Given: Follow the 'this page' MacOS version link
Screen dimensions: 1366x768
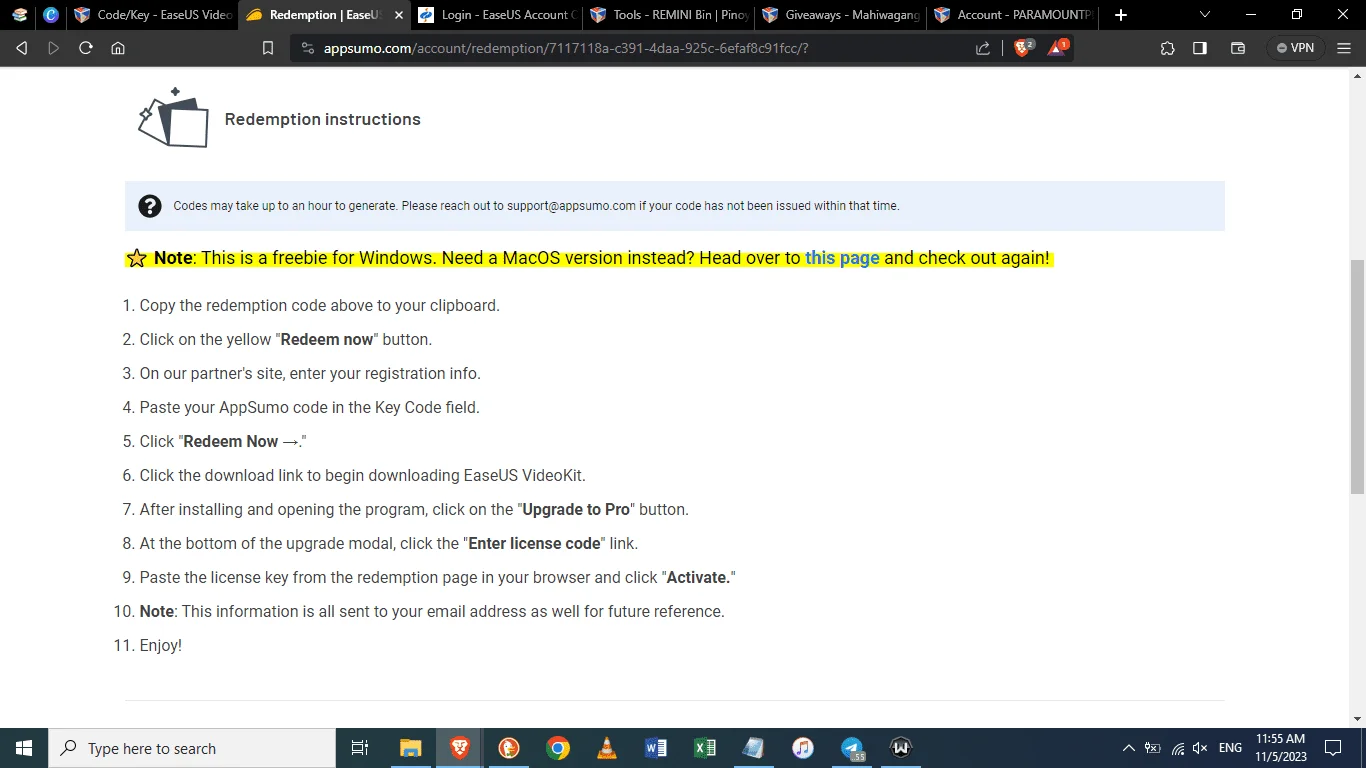Looking at the screenshot, I should click(842, 258).
